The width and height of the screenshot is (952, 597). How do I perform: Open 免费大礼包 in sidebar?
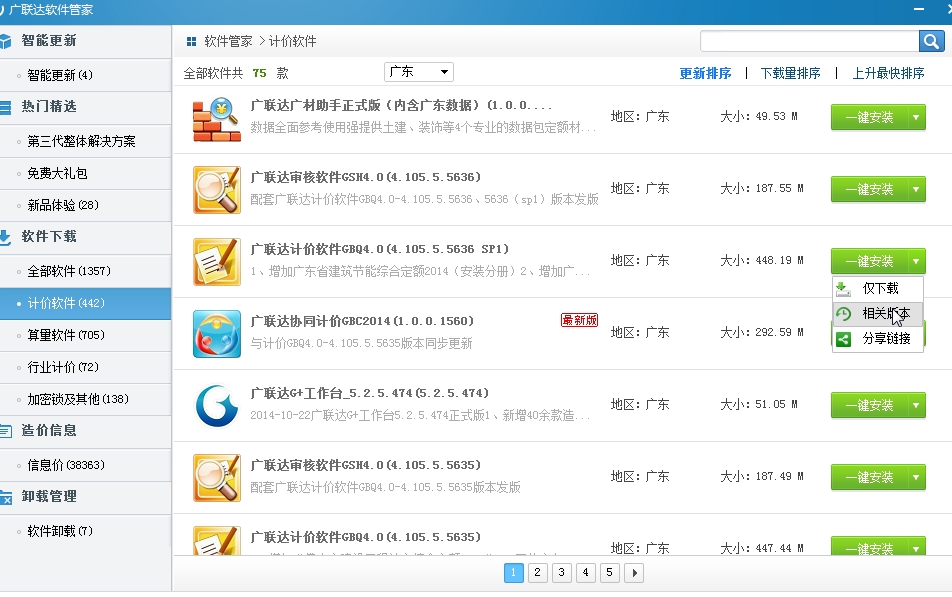[85, 174]
